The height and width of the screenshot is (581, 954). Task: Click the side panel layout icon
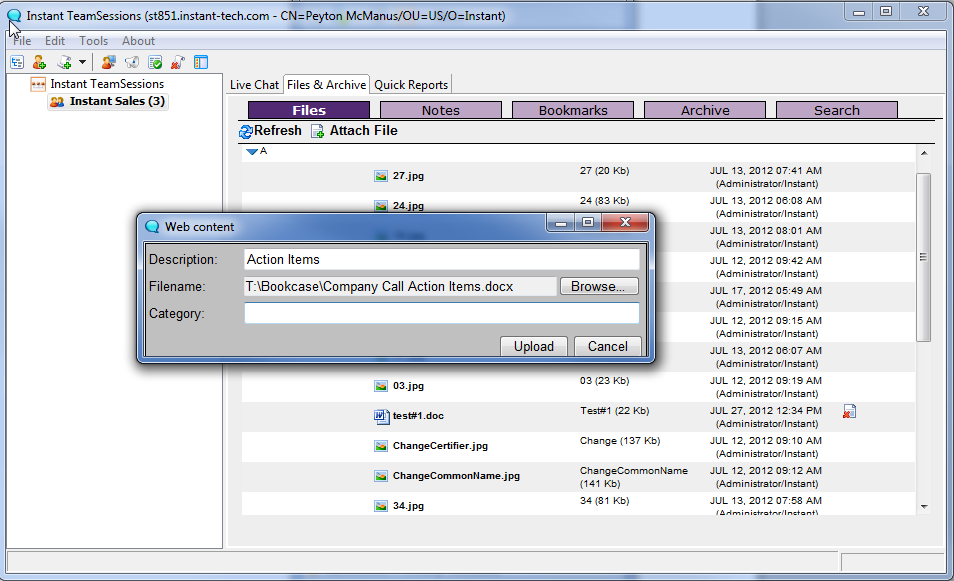pos(201,62)
